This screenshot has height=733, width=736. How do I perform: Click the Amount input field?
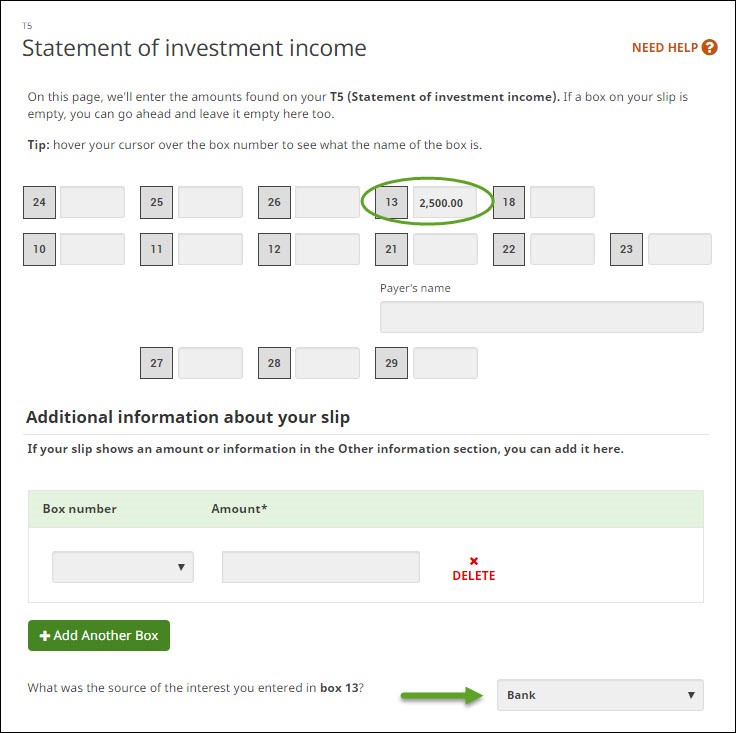pos(321,567)
